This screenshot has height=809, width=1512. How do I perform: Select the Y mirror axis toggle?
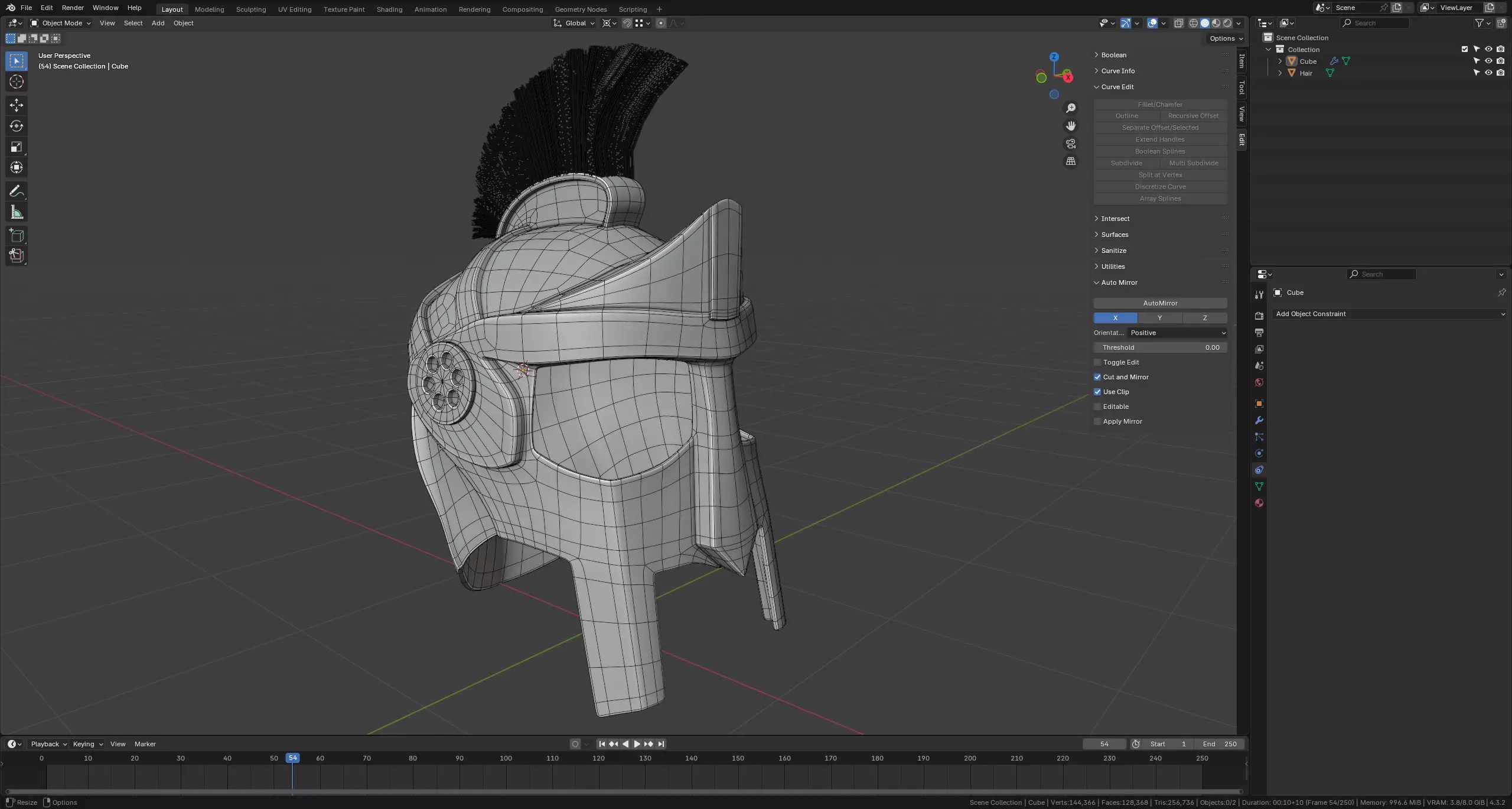[x=1160, y=318]
